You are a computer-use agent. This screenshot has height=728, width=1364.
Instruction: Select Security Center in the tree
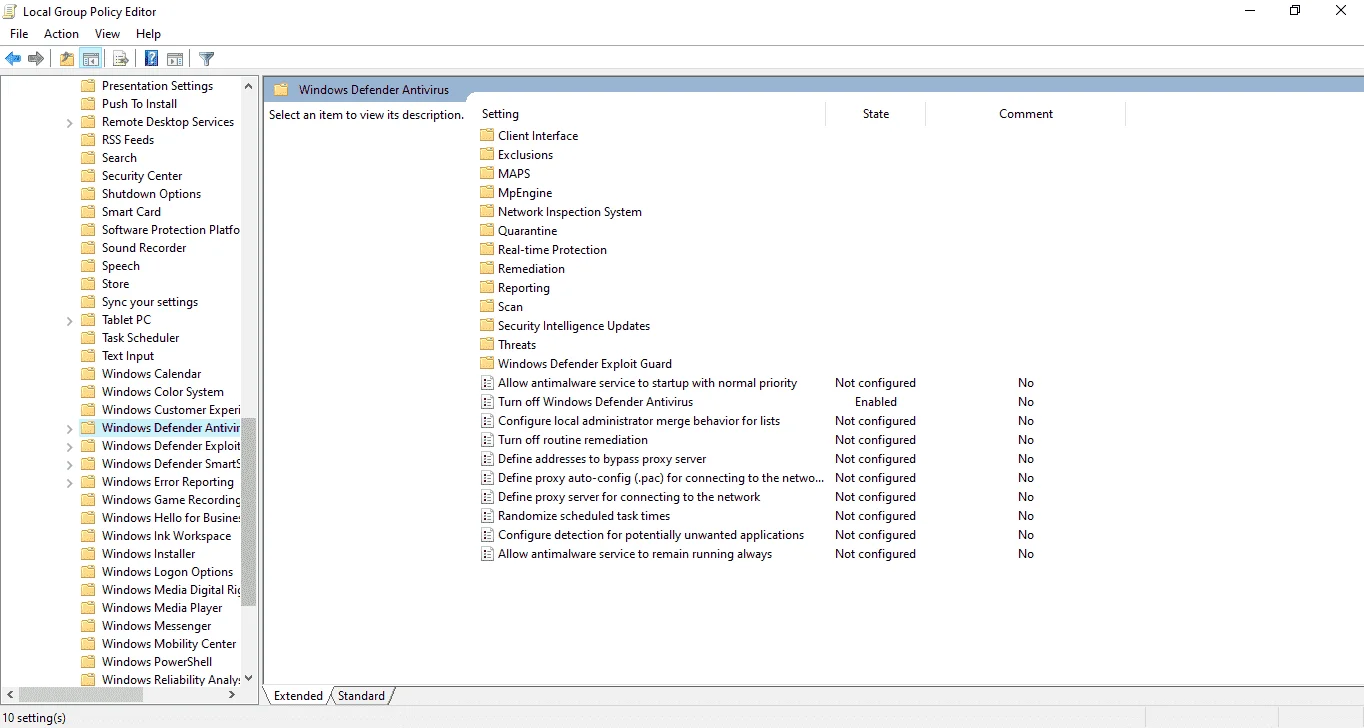(x=142, y=176)
